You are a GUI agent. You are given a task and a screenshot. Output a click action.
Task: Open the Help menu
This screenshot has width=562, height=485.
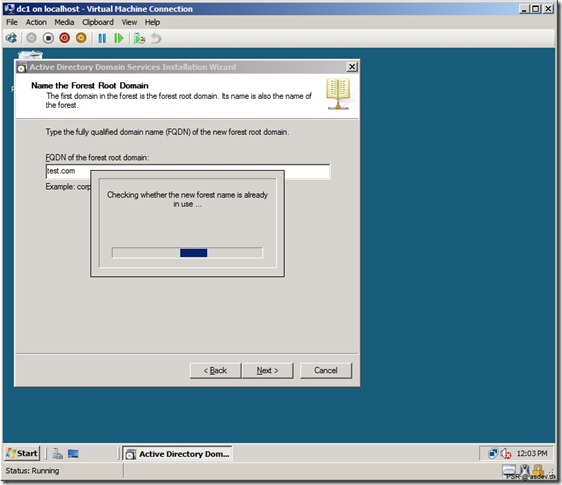pyautogui.click(x=152, y=22)
